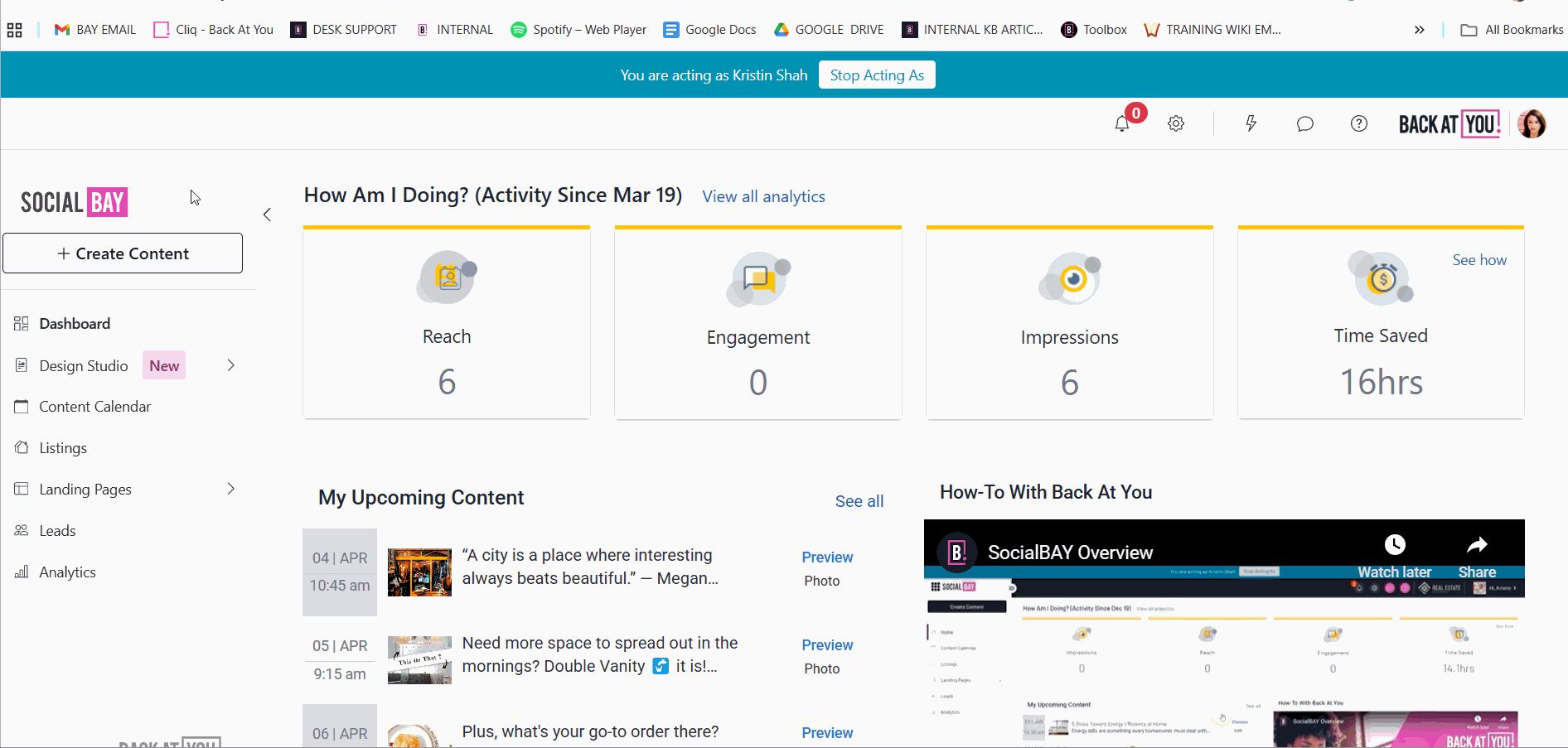Click the See all upcoming content link

[859, 501]
